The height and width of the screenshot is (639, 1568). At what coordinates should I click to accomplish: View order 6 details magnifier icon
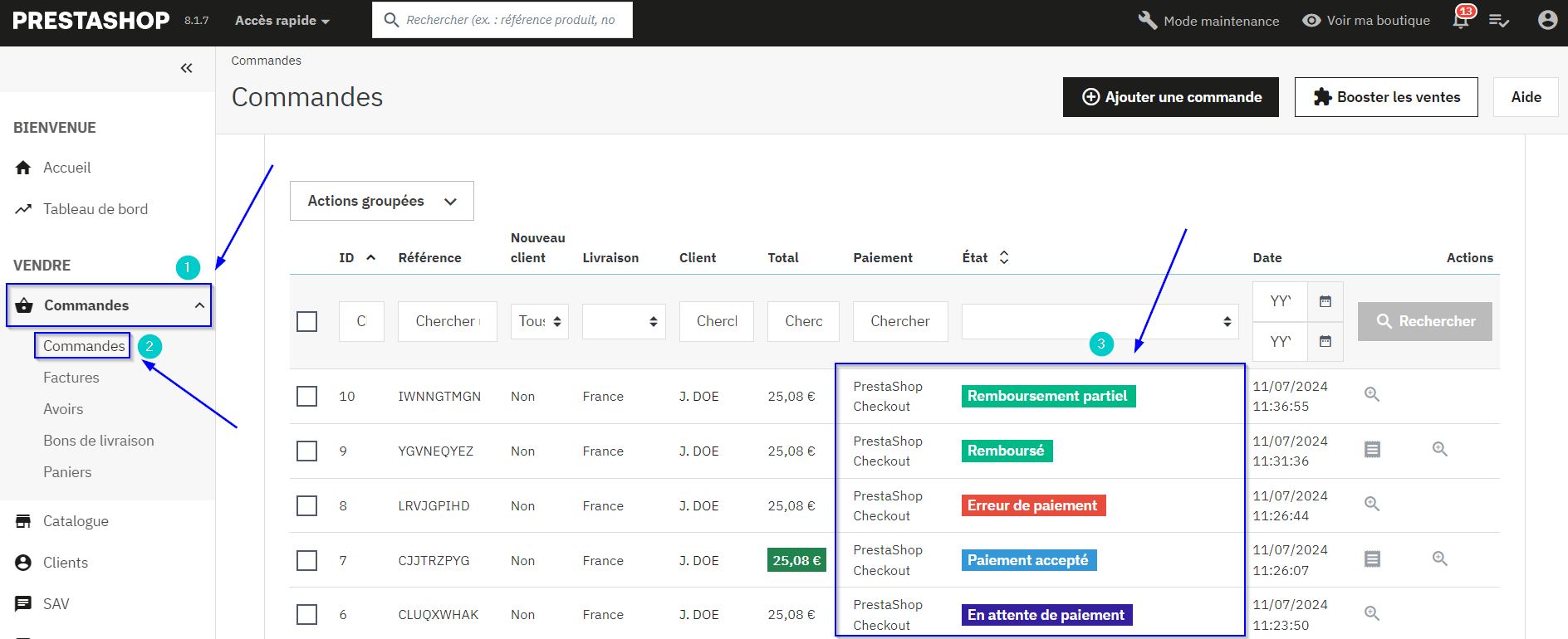coord(1372,613)
